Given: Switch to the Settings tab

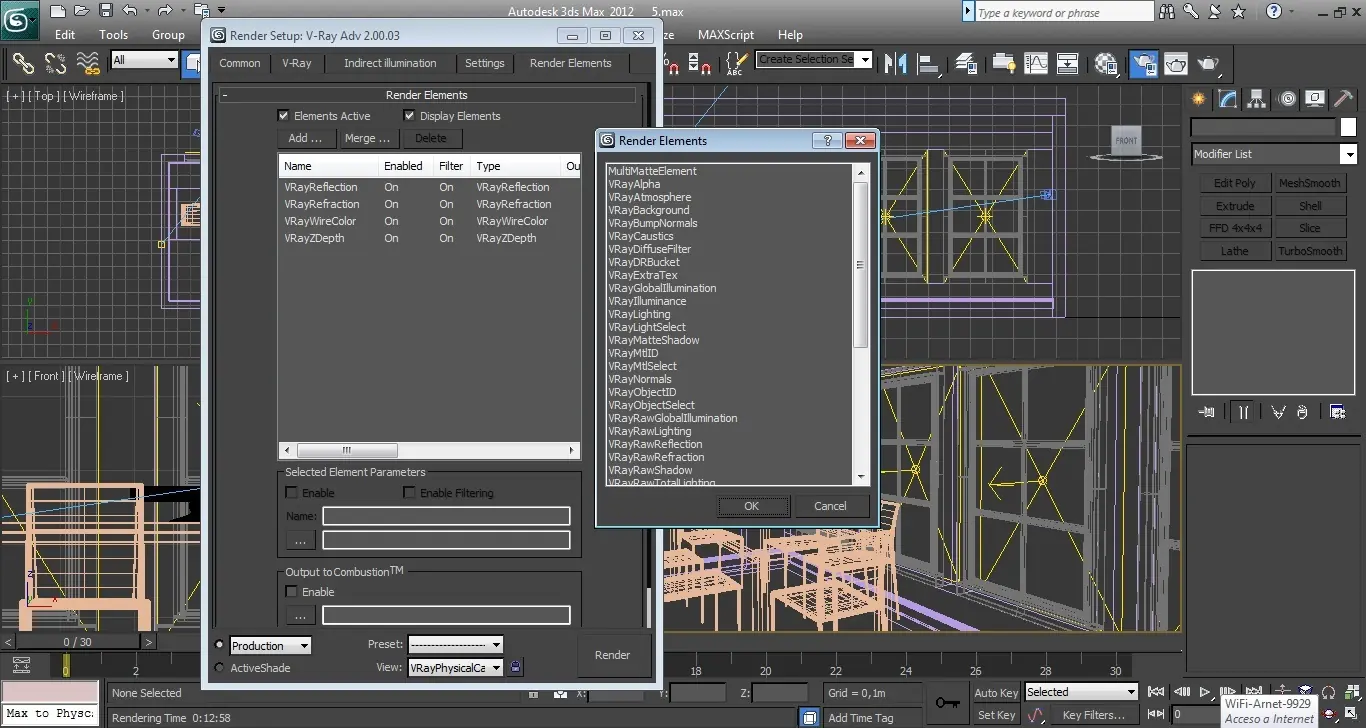Looking at the screenshot, I should pos(485,63).
